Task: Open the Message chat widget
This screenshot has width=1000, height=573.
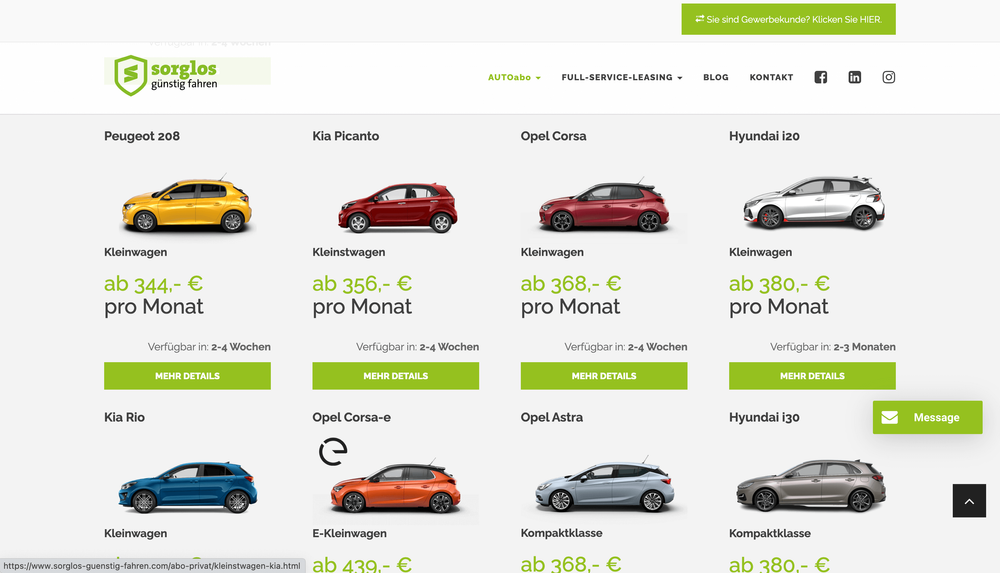Action: click(927, 417)
